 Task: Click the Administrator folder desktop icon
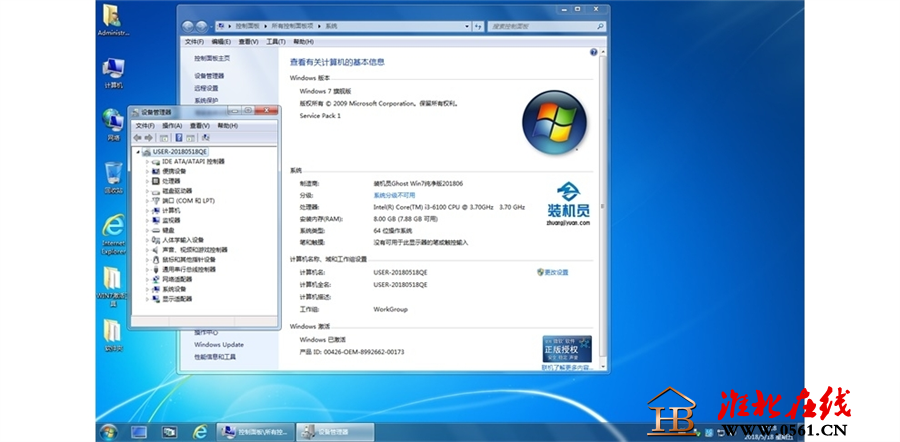[x=114, y=21]
